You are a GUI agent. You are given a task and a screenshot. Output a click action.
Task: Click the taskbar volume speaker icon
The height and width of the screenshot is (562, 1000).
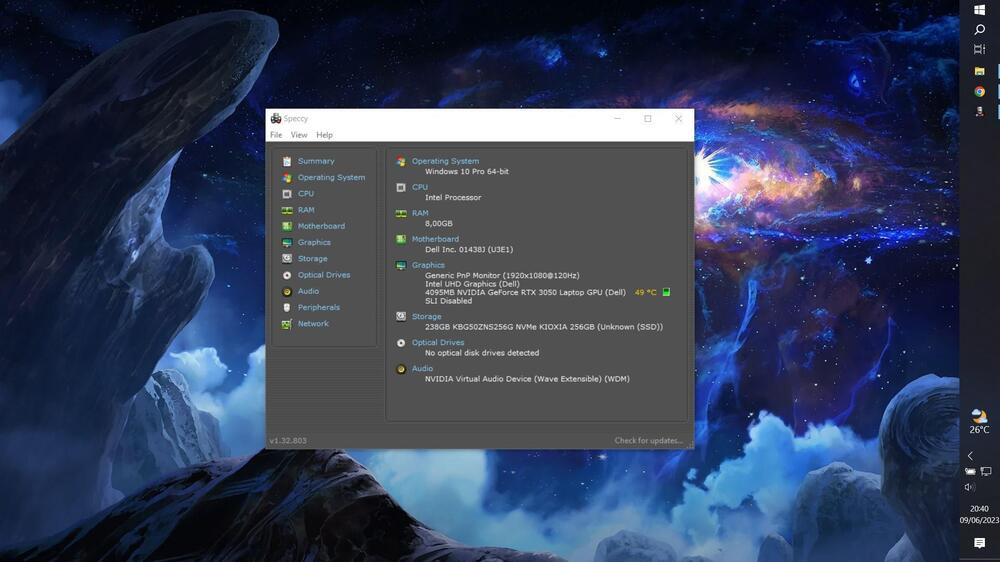point(969,487)
